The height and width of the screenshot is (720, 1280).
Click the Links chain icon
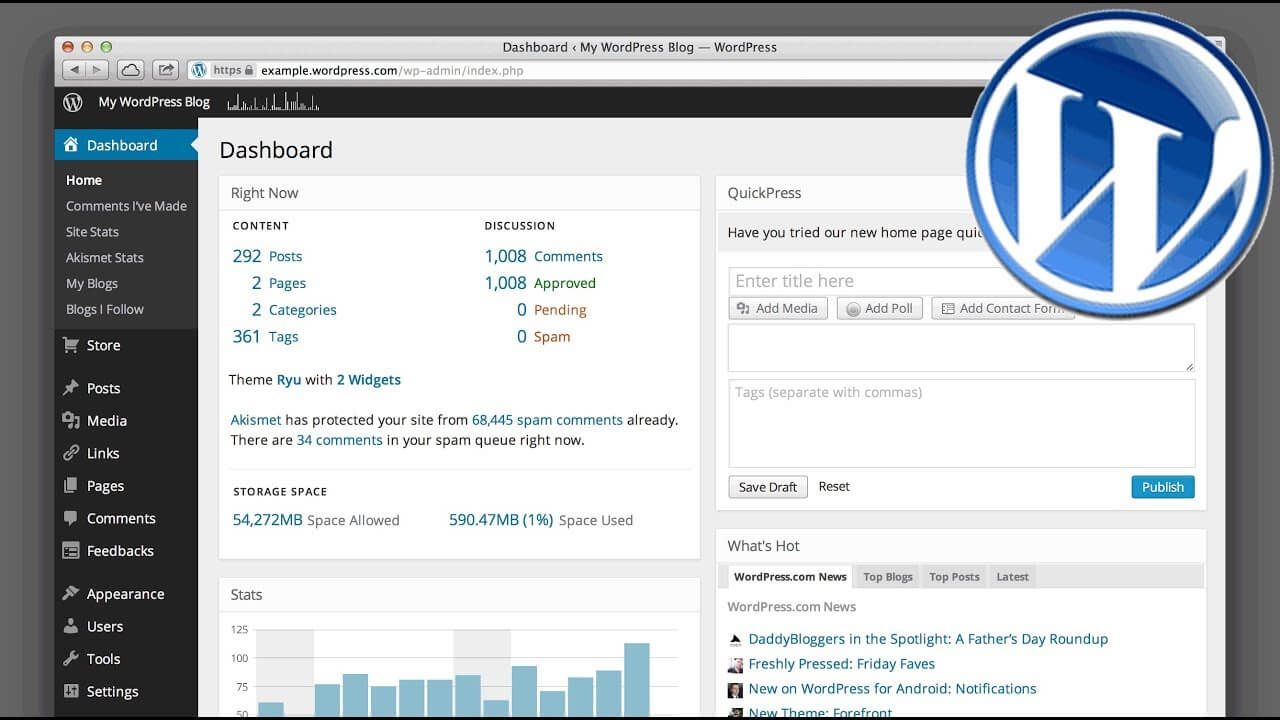(71, 453)
